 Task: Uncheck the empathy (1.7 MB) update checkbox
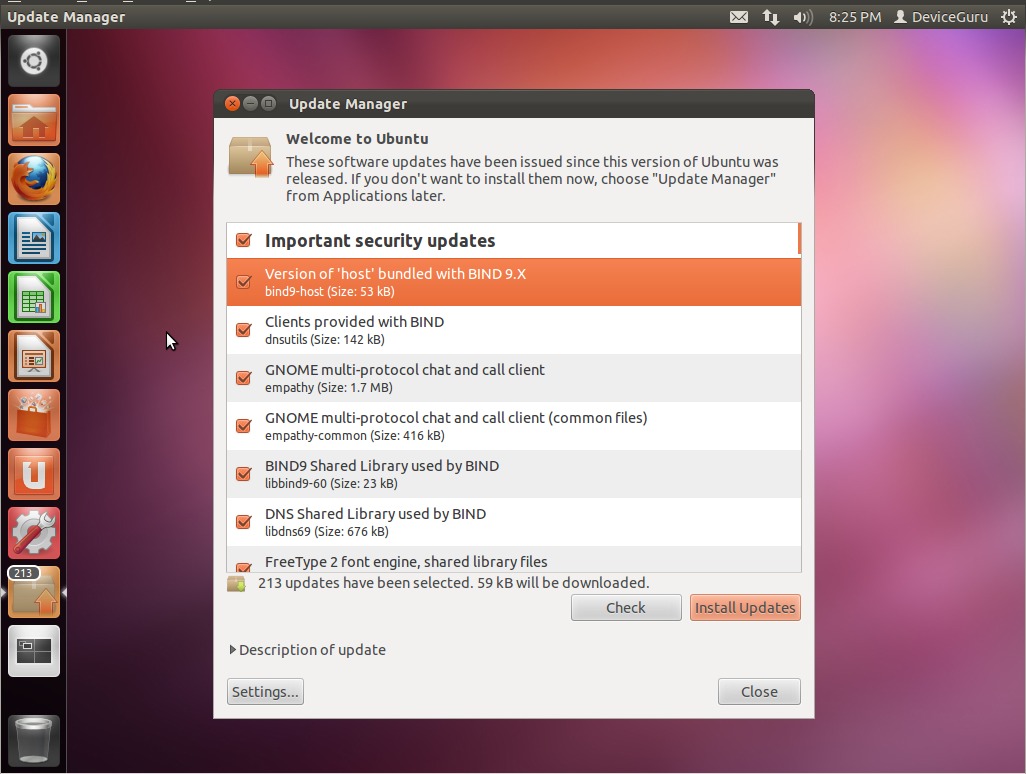[x=243, y=378]
